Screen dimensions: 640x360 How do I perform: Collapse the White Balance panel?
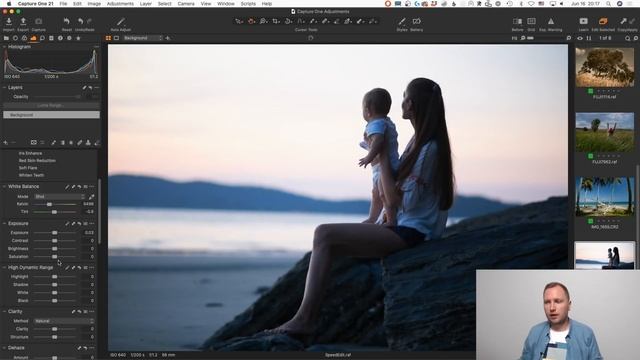tap(4, 187)
